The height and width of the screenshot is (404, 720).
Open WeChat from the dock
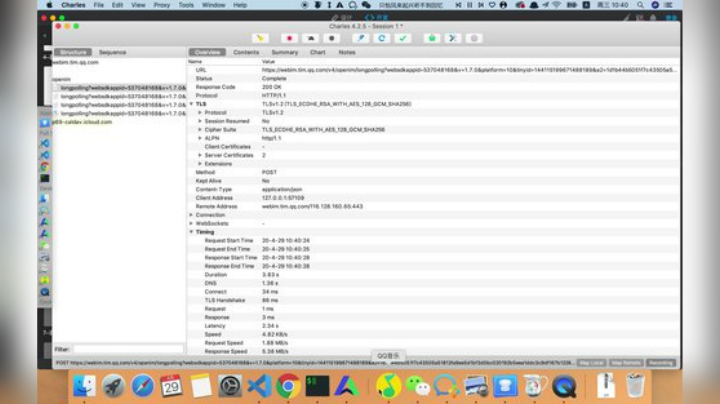(x=417, y=386)
